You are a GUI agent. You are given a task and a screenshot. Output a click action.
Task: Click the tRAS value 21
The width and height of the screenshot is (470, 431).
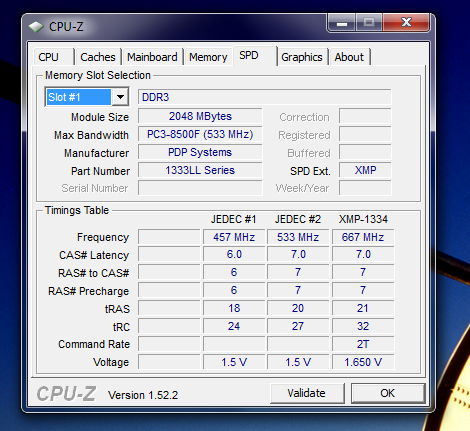(x=363, y=308)
